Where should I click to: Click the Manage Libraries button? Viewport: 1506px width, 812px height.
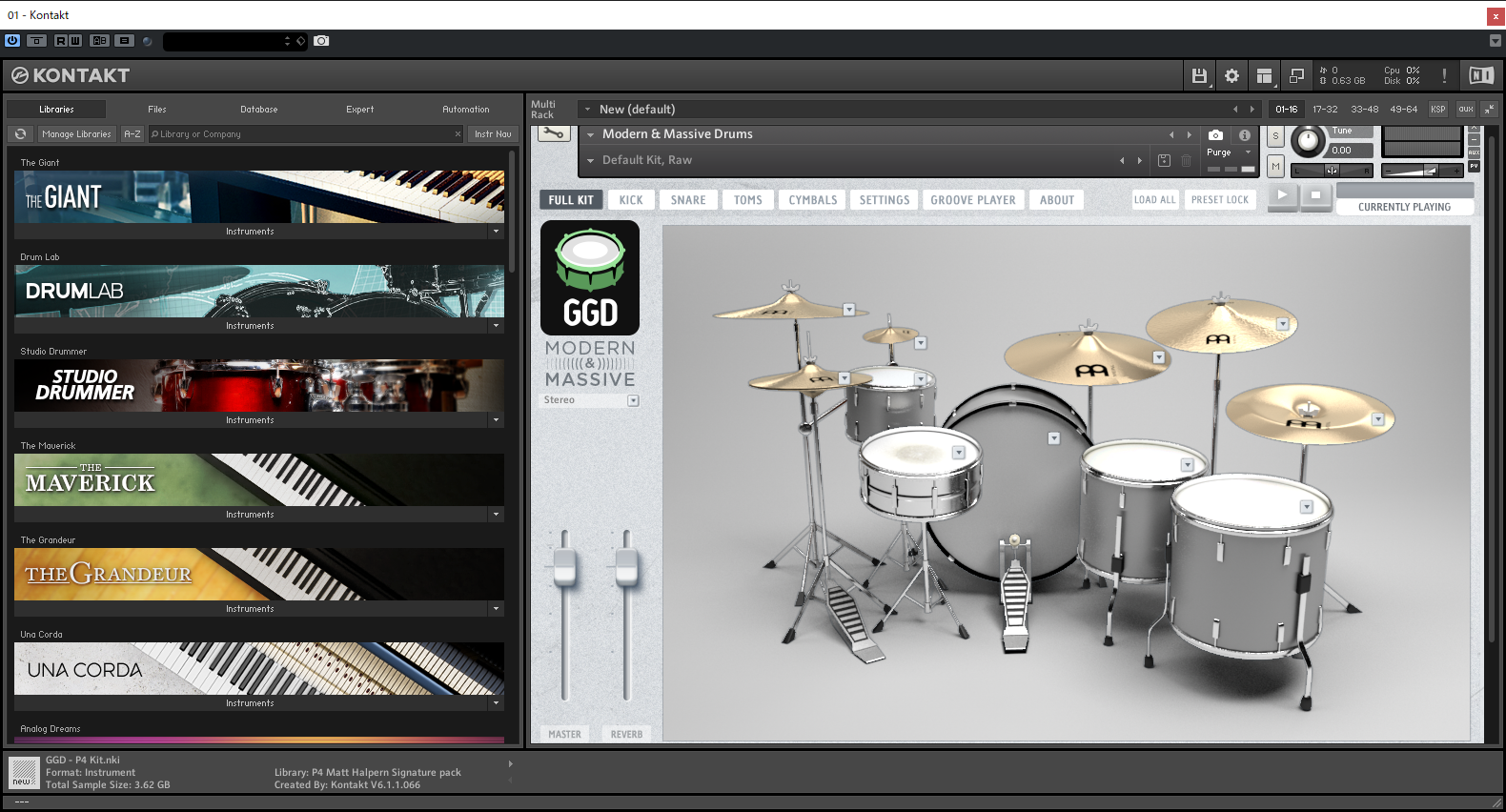(x=77, y=134)
